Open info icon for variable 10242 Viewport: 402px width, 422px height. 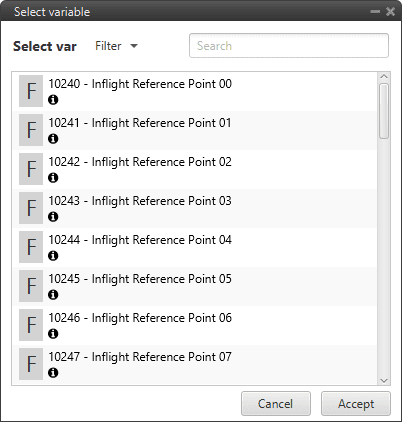[x=53, y=178]
